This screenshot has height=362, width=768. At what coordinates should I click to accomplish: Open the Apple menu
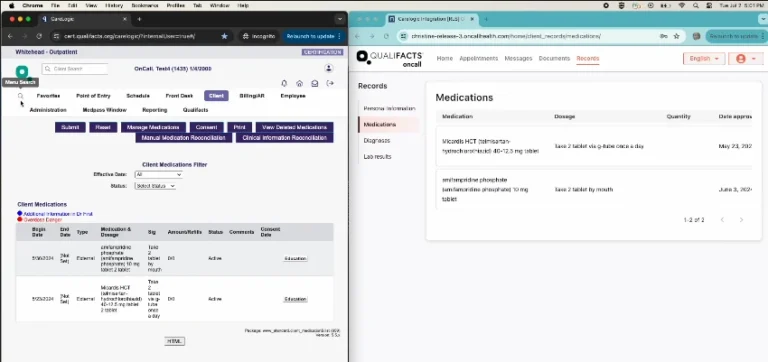click(12, 5)
